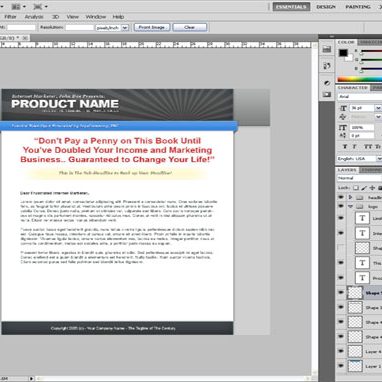Image resolution: width=382 pixels, height=382 pixels.
Task: Open the Mini Bridge panel icon
Action: click(327, 49)
